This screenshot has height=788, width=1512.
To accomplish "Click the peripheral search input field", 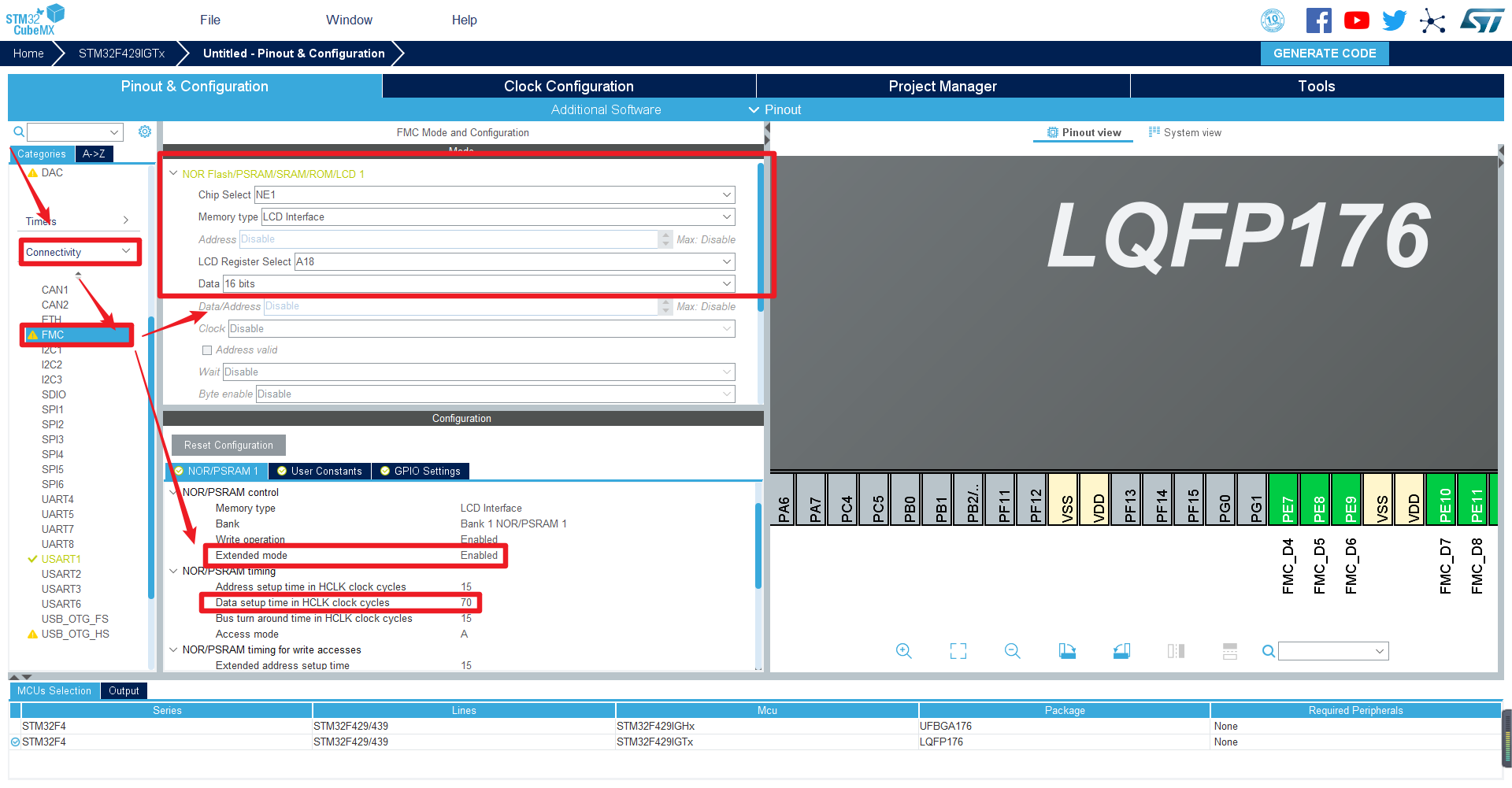I will 75,131.
